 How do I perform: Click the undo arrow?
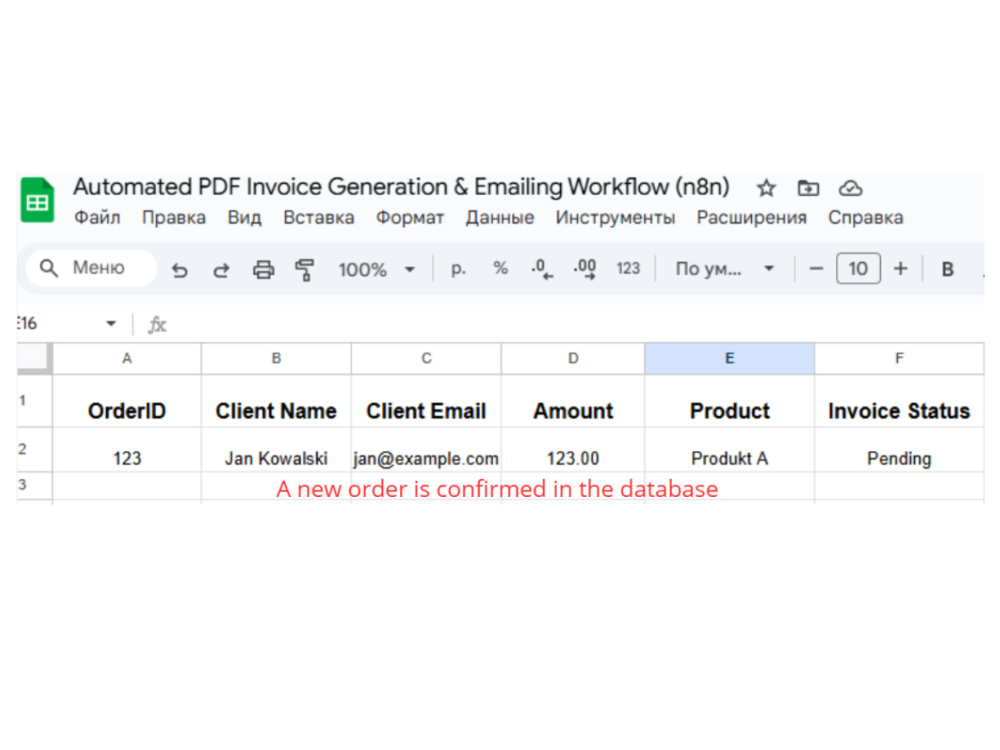180,270
